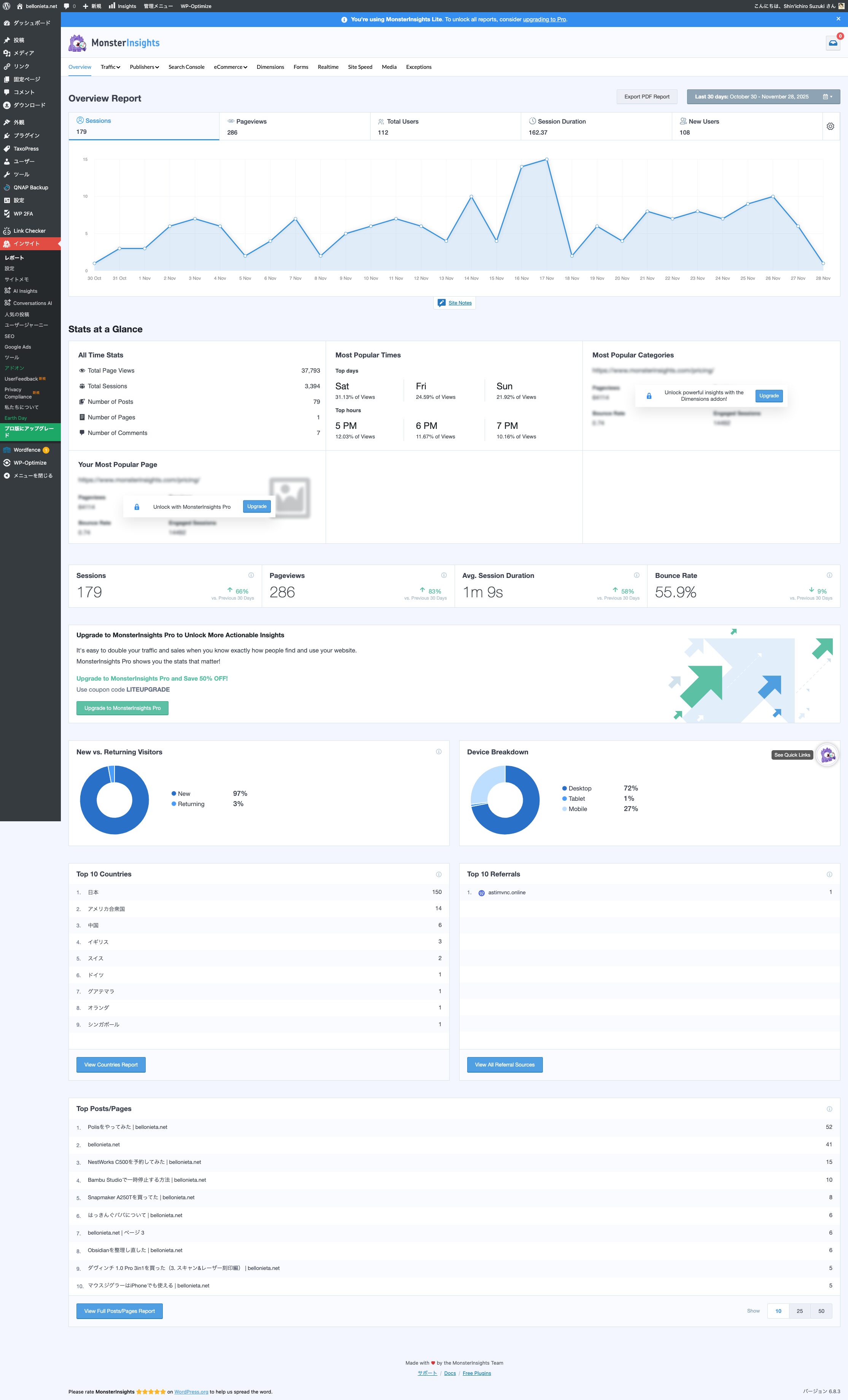Click the WordPress logo in the admin bar
The image size is (848, 1400).
[x=7, y=6]
